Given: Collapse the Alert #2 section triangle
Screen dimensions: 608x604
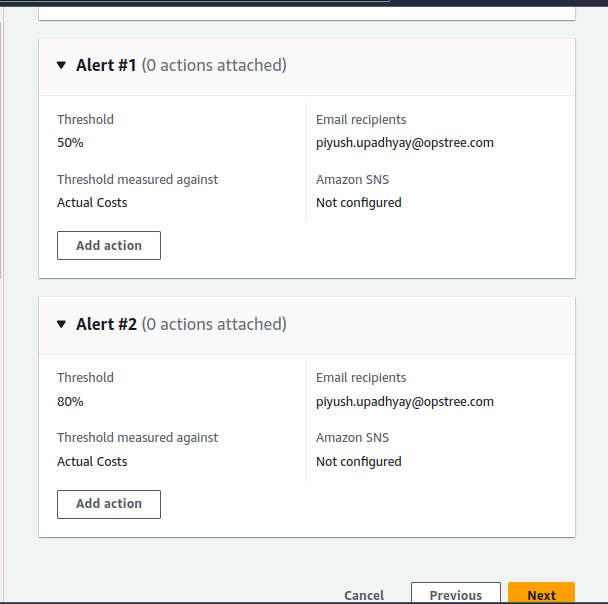Looking at the screenshot, I should (62, 325).
